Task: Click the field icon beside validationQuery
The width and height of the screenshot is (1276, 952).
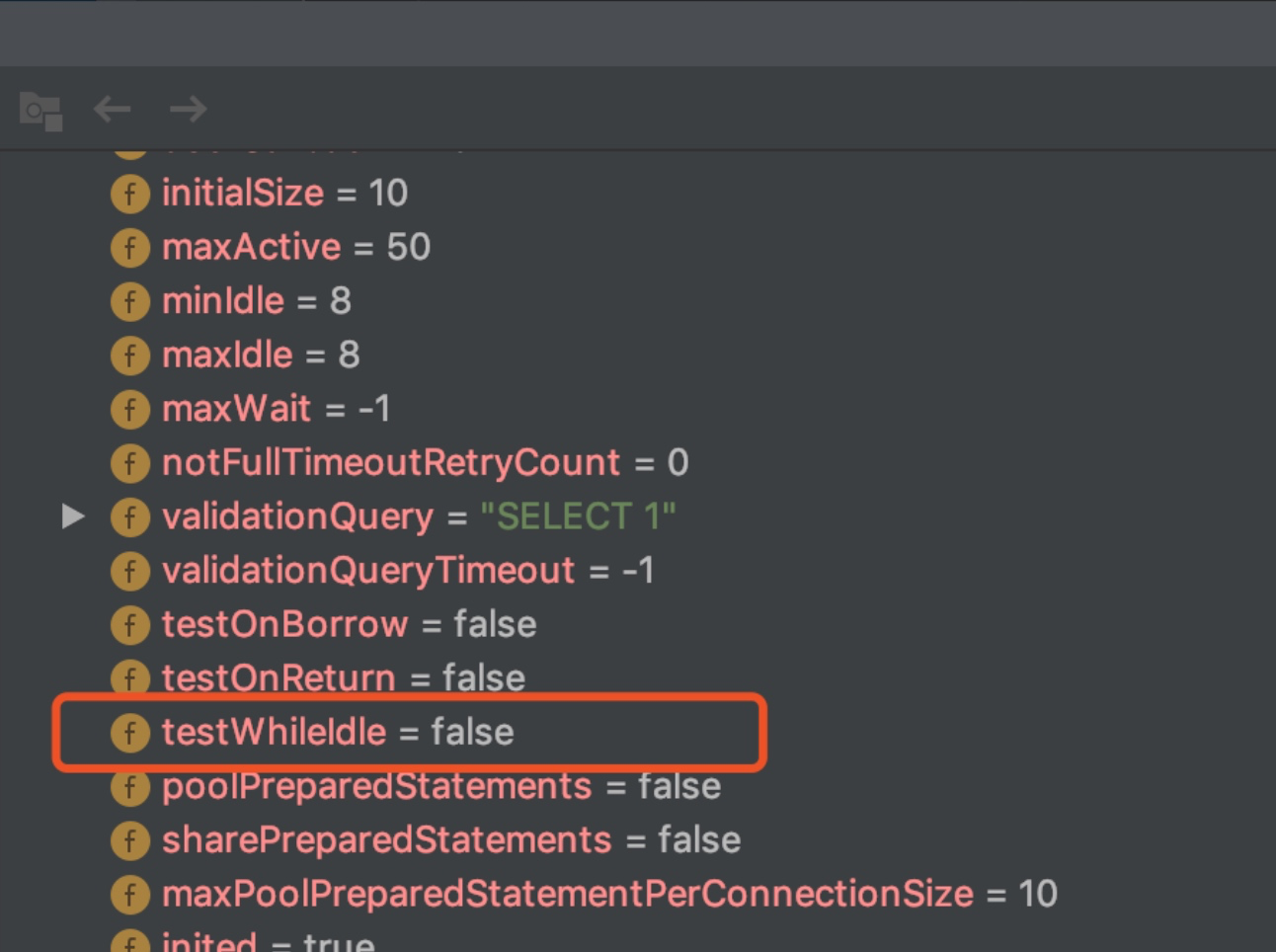Action: click(x=130, y=517)
